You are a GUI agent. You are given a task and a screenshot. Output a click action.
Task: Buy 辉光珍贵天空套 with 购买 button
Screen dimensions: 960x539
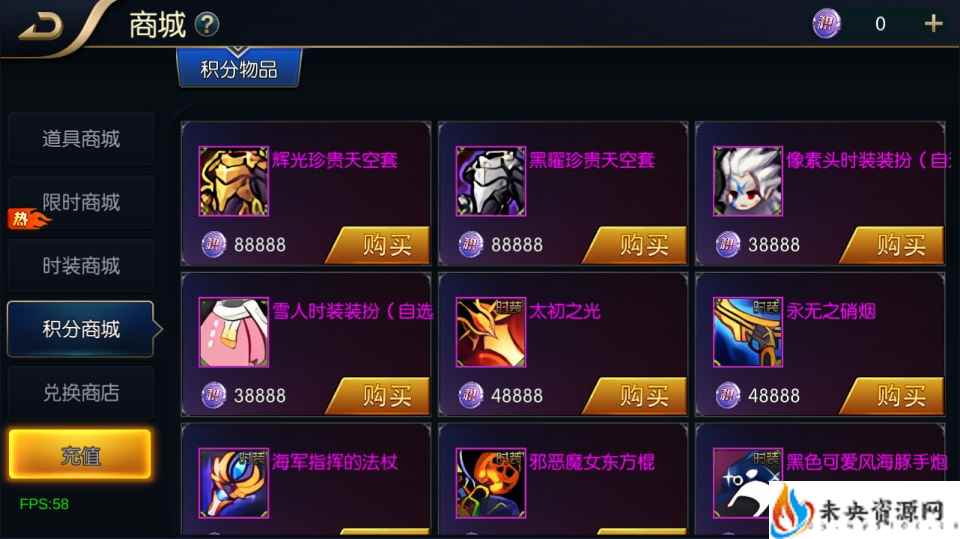(378, 246)
